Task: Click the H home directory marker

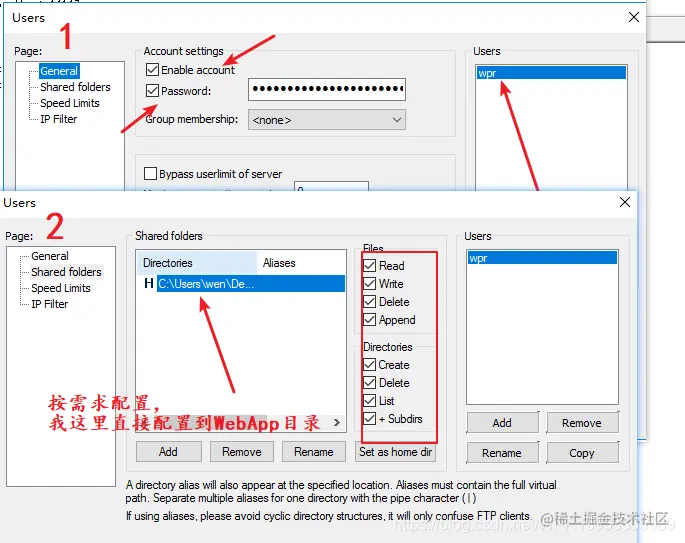Action: pyautogui.click(x=149, y=284)
